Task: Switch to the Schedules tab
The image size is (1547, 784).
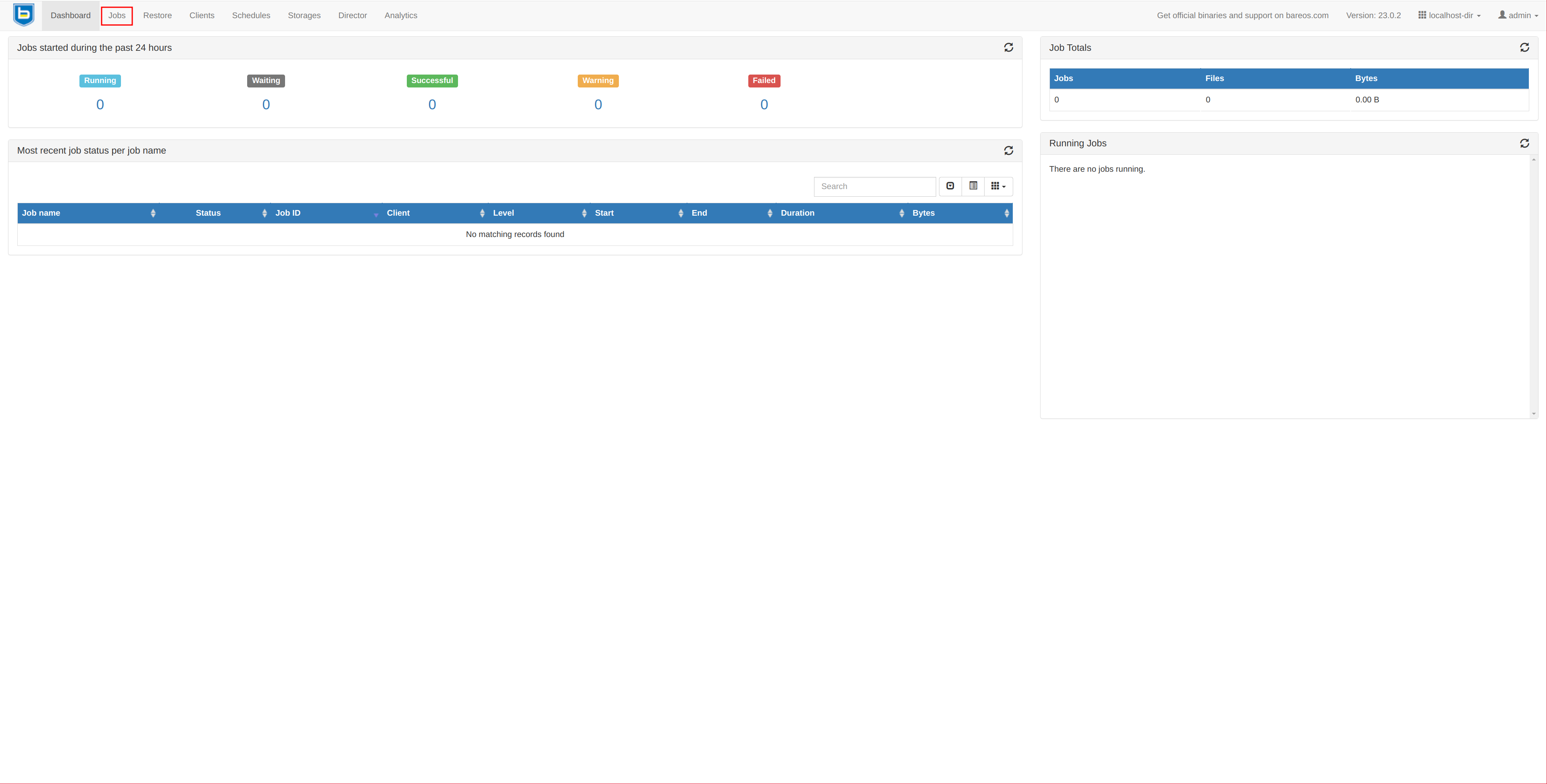Action: pyautogui.click(x=251, y=16)
